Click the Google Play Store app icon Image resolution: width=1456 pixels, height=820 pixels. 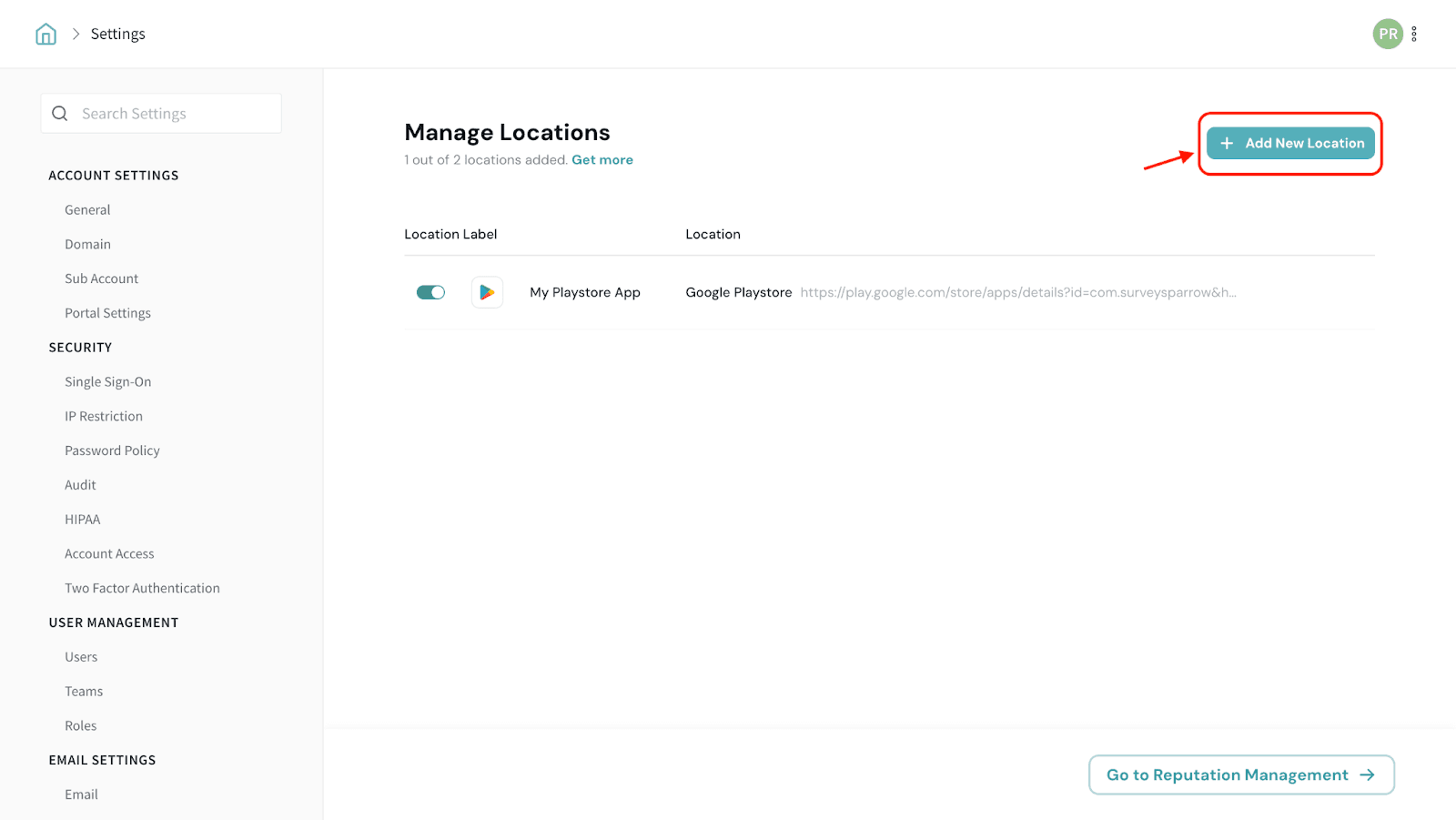click(x=487, y=292)
